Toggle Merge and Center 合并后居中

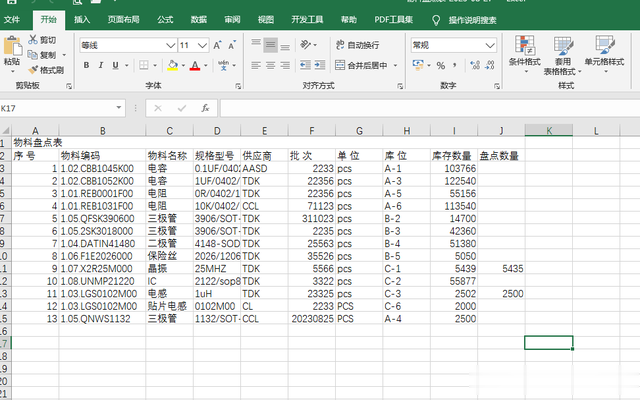(x=362, y=65)
